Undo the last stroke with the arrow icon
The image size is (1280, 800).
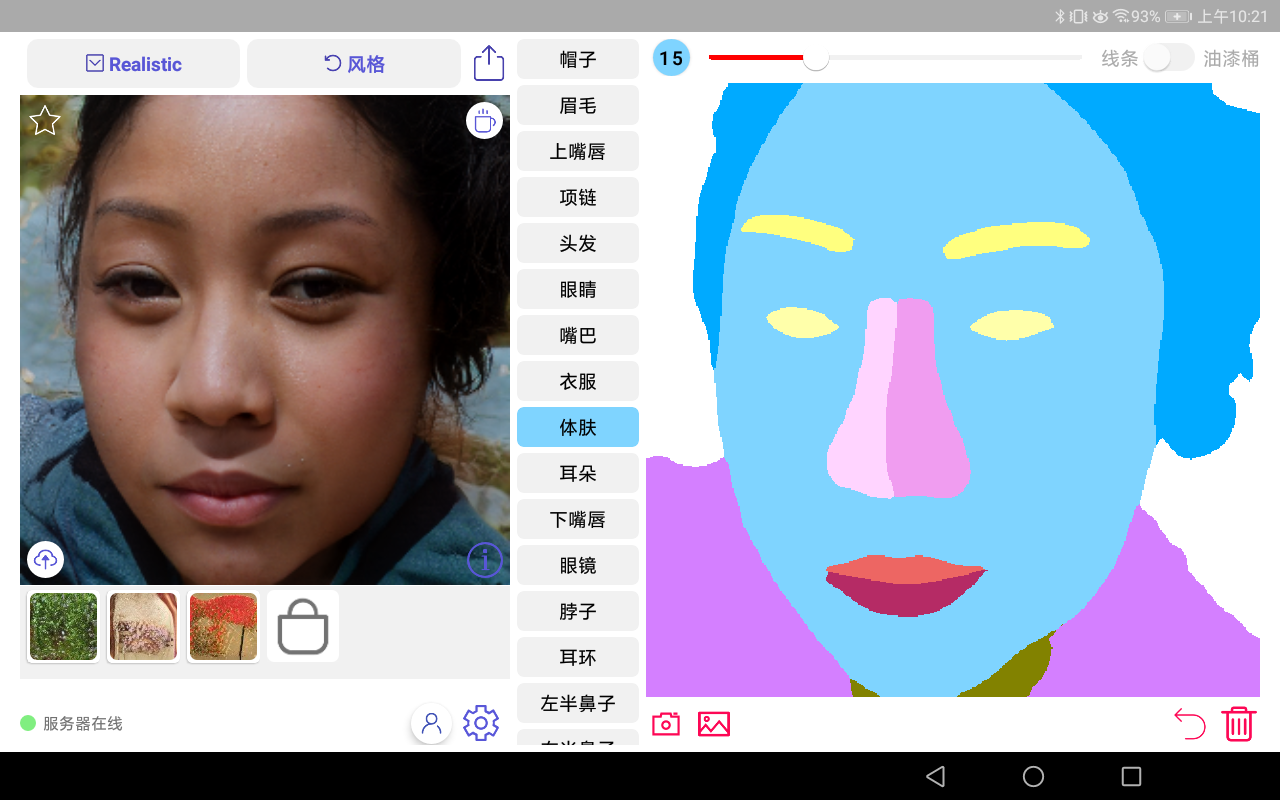(x=1190, y=723)
